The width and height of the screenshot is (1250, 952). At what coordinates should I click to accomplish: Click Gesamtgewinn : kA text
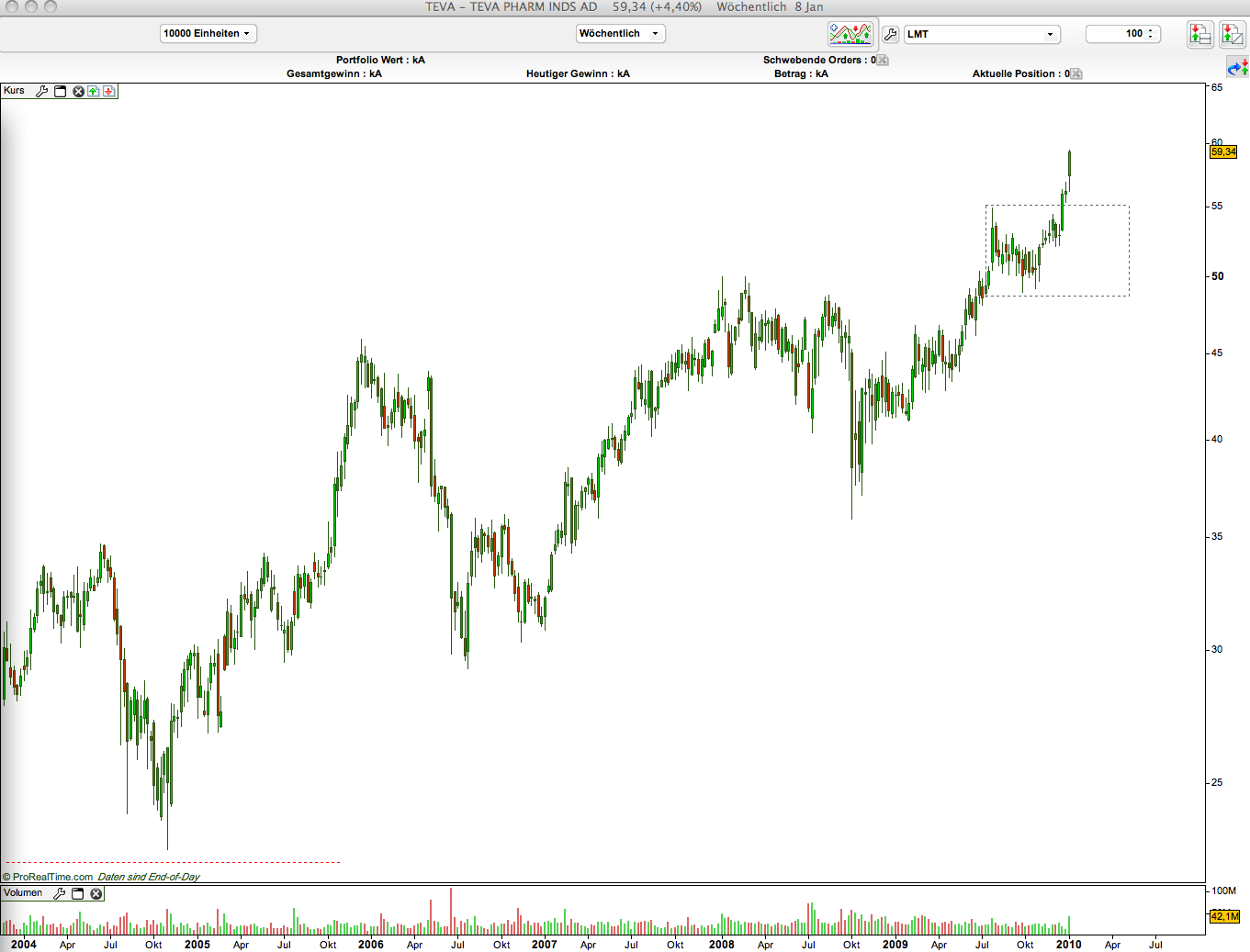334,73
